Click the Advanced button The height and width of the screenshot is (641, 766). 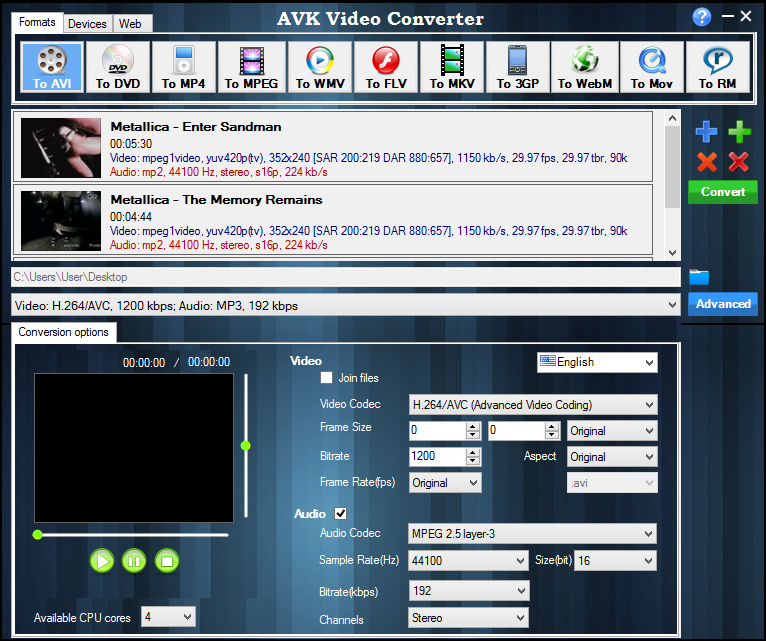[x=723, y=304]
